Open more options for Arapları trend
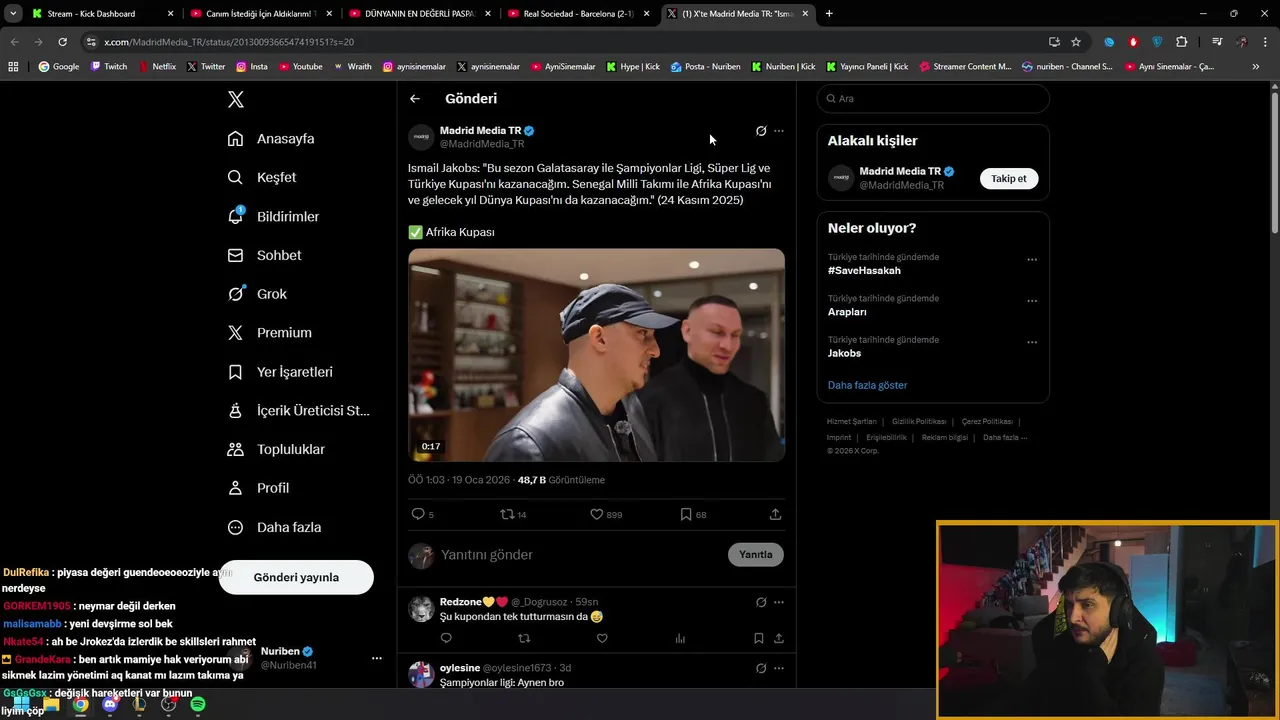 click(x=1032, y=301)
